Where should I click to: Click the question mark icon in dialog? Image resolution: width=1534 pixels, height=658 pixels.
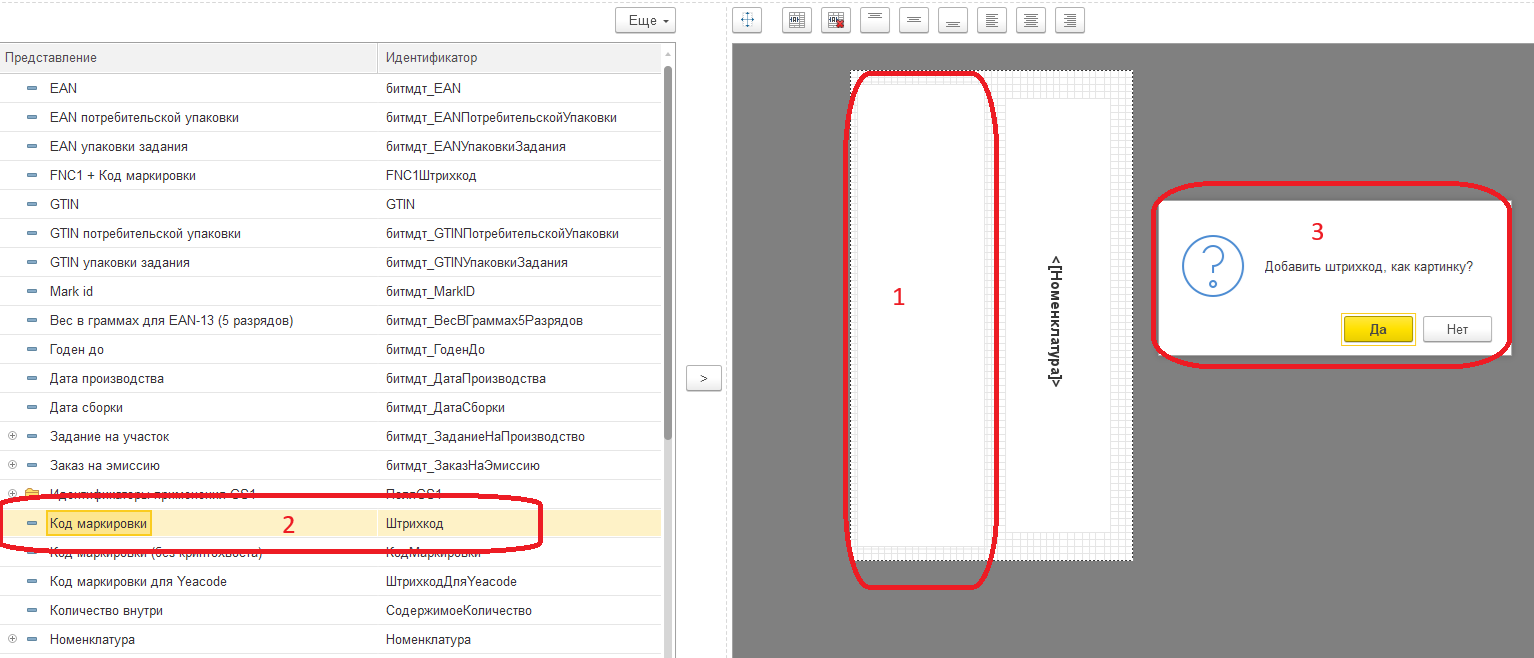tap(1213, 267)
